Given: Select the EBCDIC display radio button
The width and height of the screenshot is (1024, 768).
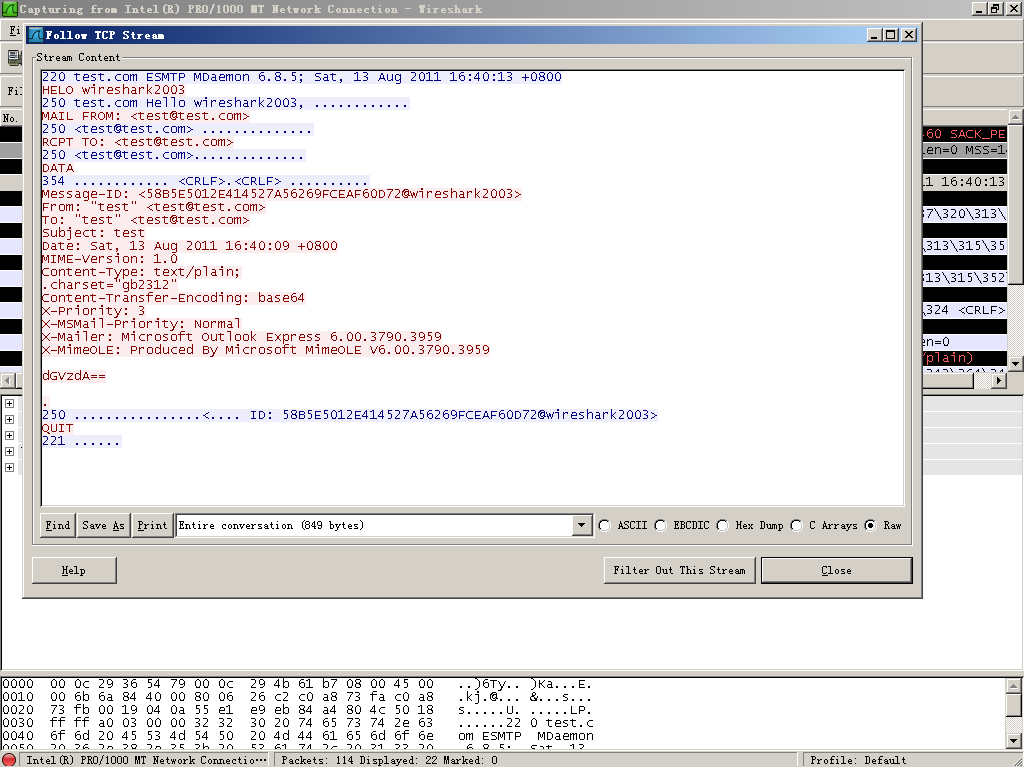Looking at the screenshot, I should (661, 526).
